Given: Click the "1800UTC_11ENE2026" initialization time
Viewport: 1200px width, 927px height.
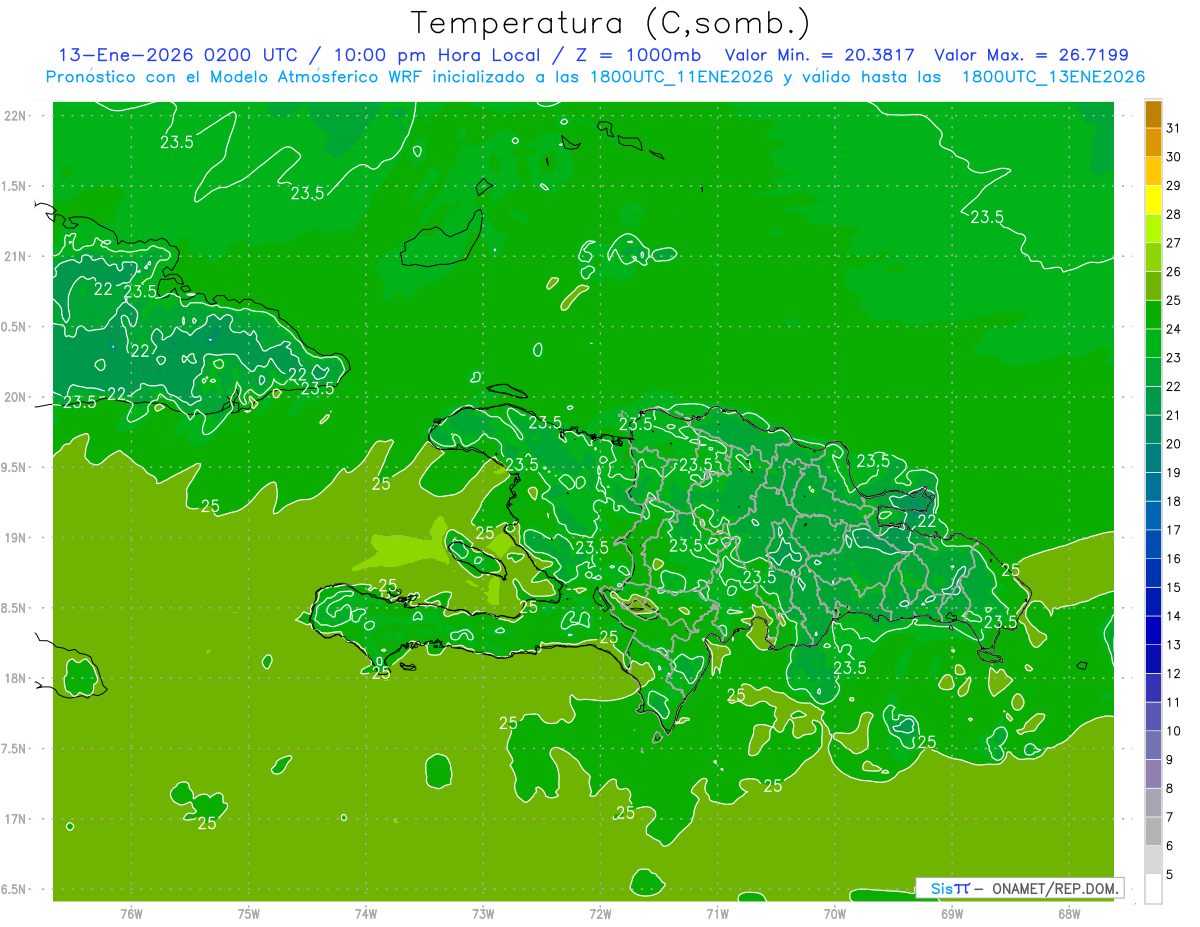Looking at the screenshot, I should (681, 77).
